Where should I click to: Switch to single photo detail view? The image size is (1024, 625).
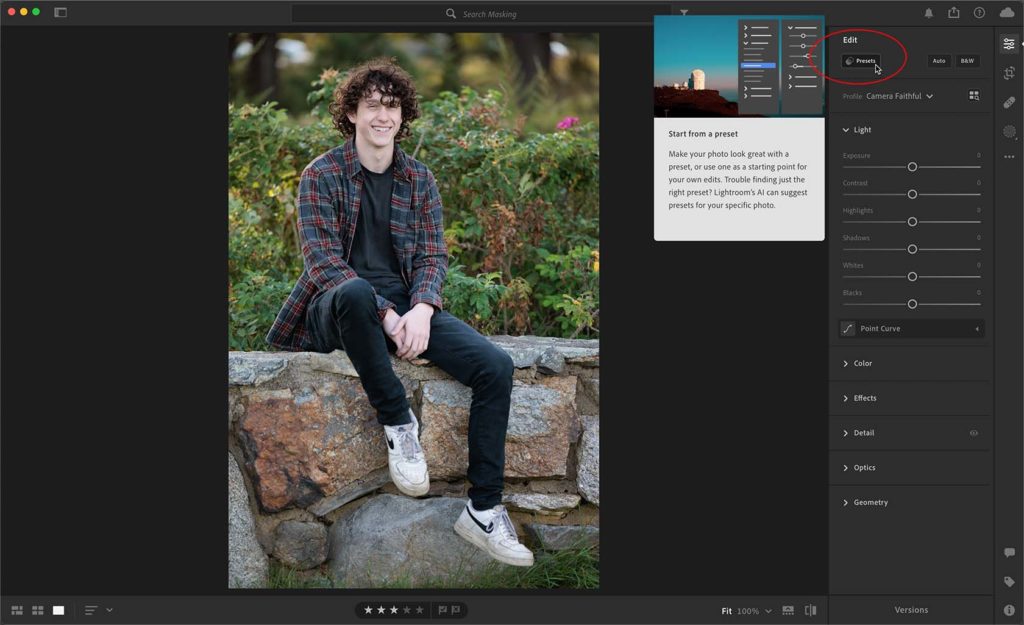click(x=59, y=610)
